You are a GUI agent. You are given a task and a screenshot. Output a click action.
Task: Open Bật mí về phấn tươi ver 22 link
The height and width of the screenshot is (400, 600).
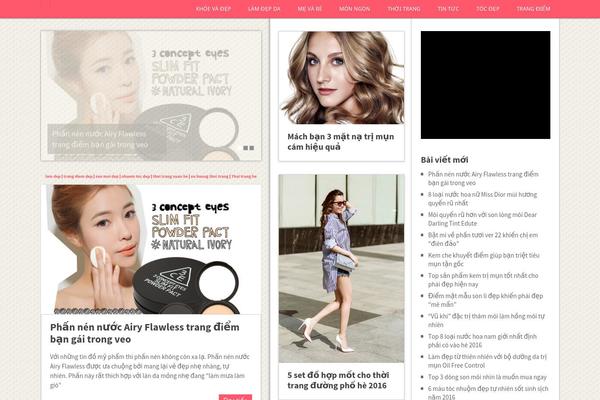[483, 239]
